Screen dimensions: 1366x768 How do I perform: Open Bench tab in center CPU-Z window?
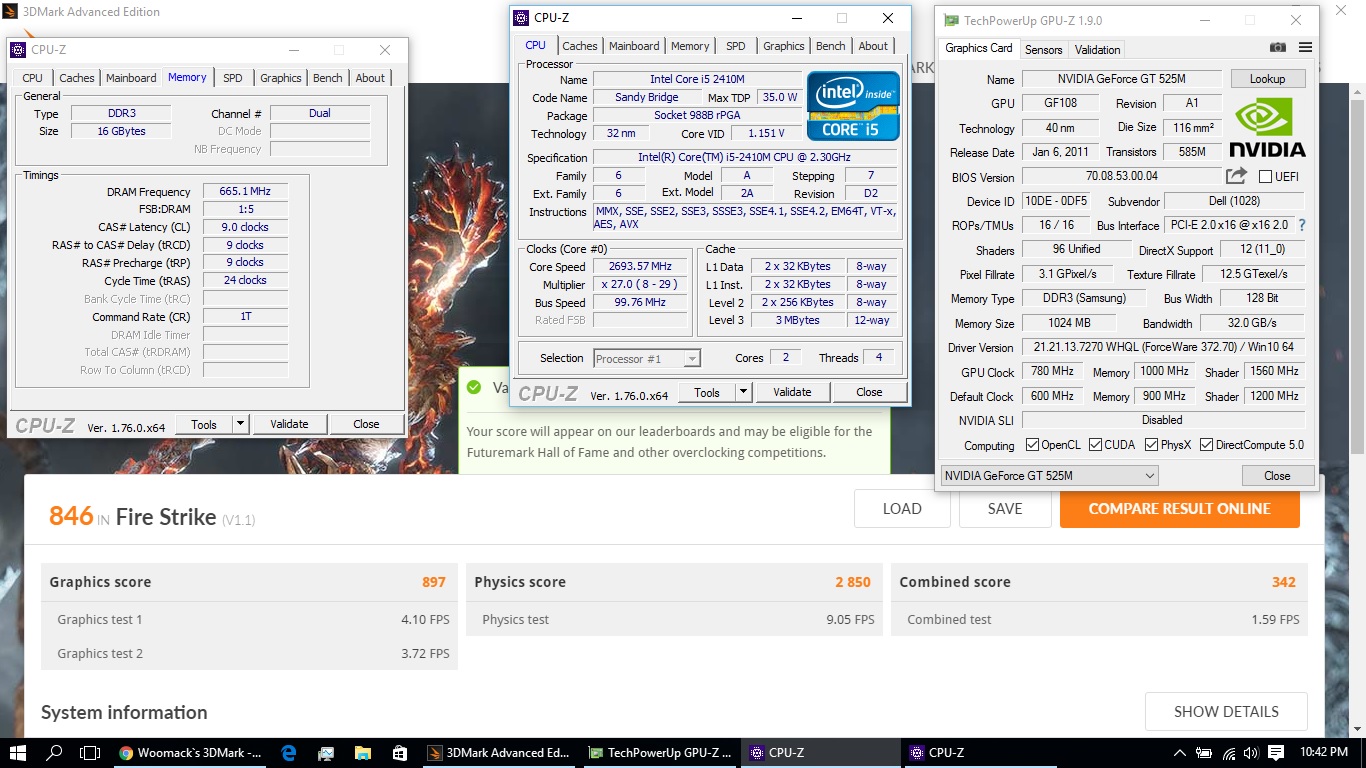coord(830,46)
